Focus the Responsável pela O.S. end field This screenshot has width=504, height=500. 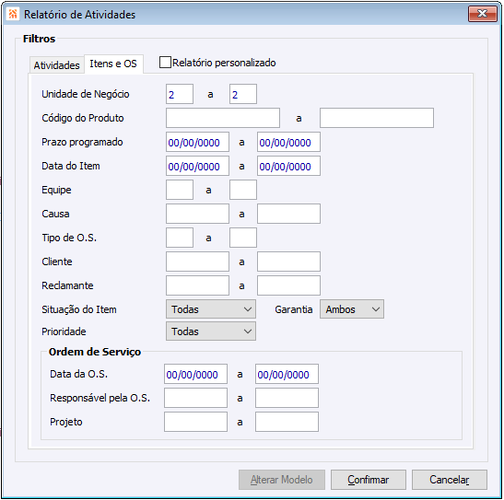pyautogui.click(x=287, y=398)
